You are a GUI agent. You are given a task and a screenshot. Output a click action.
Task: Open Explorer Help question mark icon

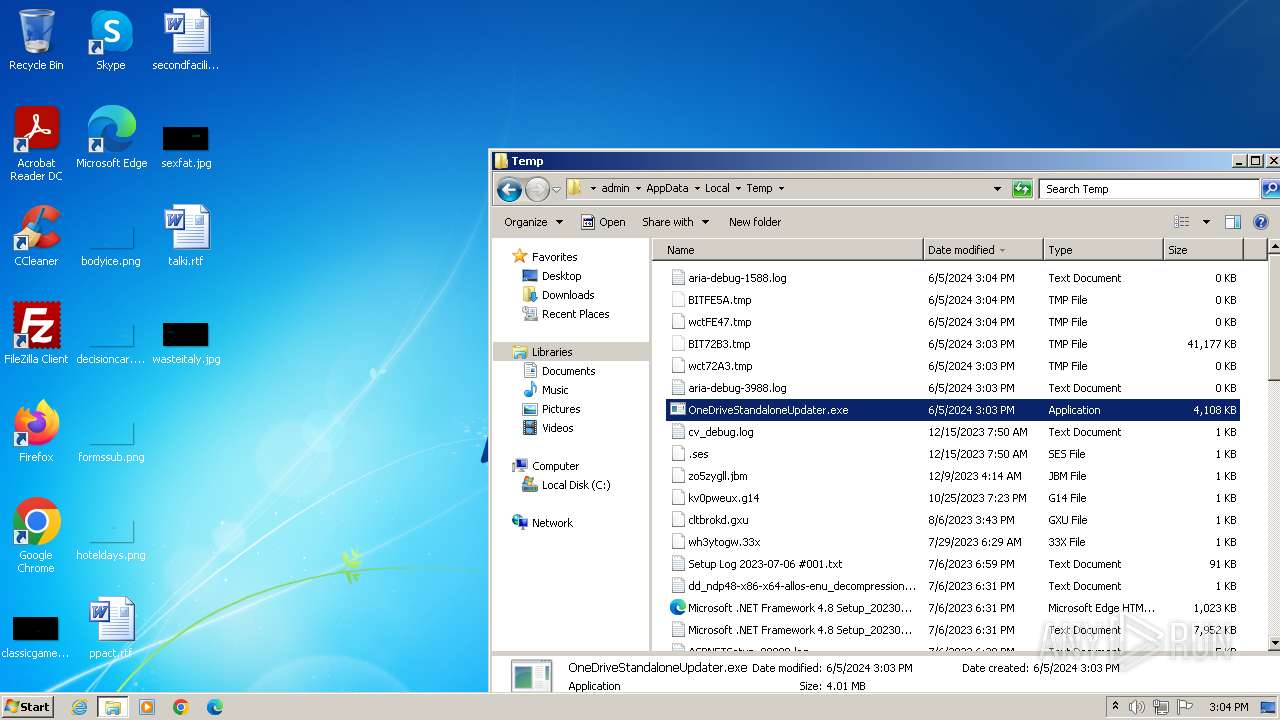[x=1261, y=222]
